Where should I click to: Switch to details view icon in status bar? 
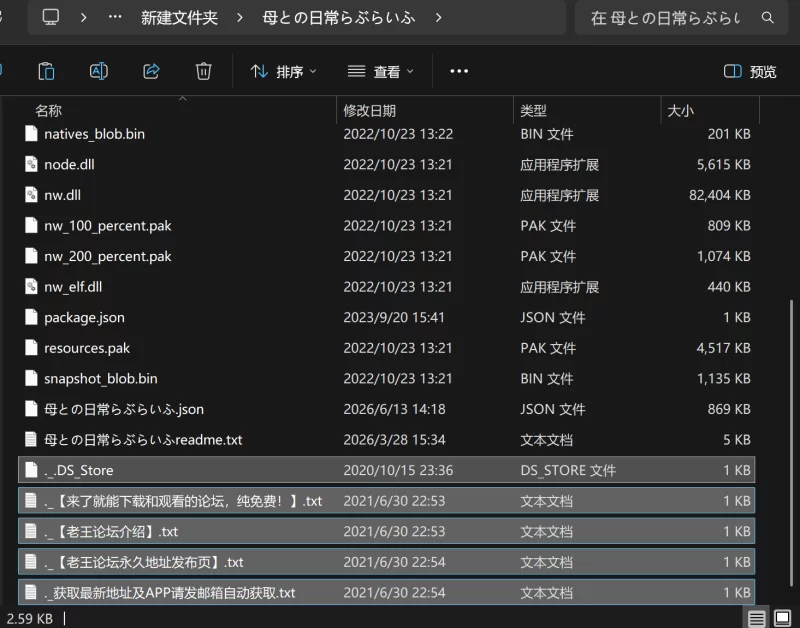pyautogui.click(x=757, y=618)
